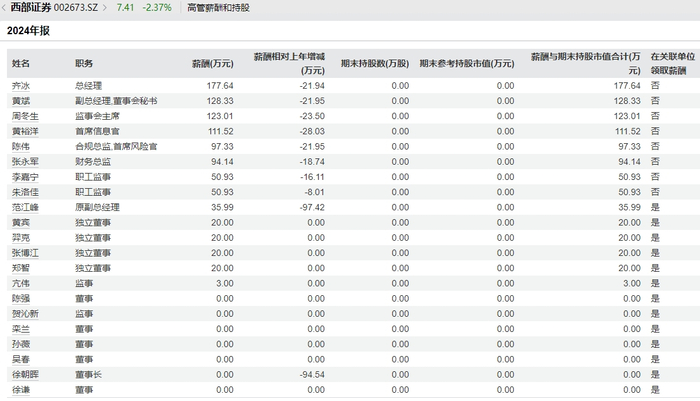Open 亢伟's name link

21,283
